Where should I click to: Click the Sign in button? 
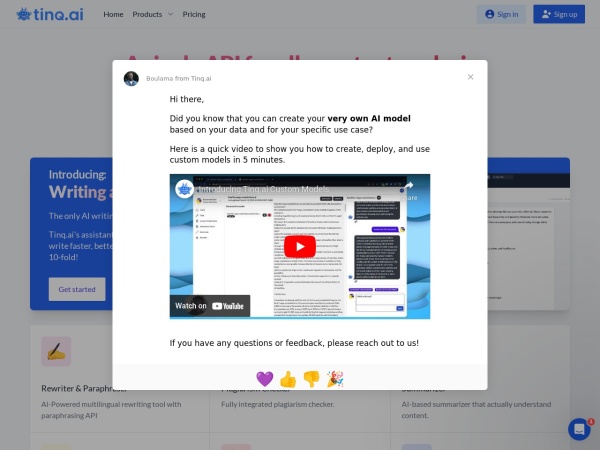tap(501, 14)
